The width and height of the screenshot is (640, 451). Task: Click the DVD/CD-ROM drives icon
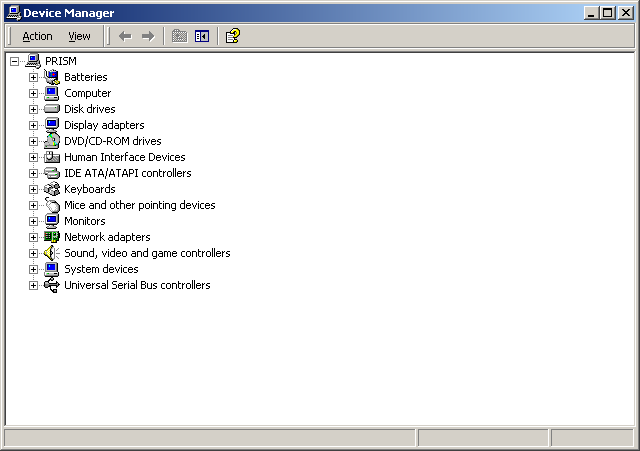[x=52, y=141]
